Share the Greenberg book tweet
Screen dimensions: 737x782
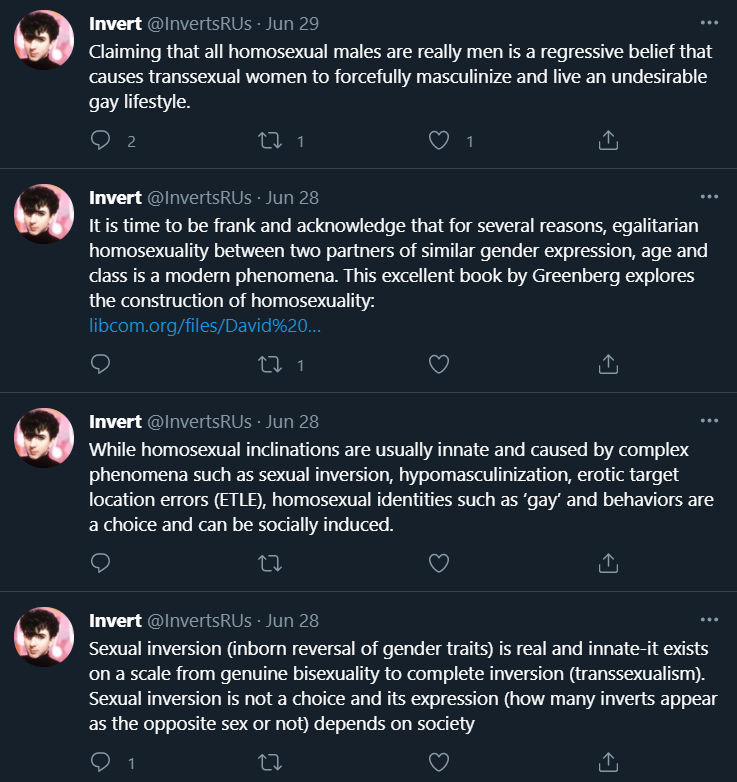(608, 364)
